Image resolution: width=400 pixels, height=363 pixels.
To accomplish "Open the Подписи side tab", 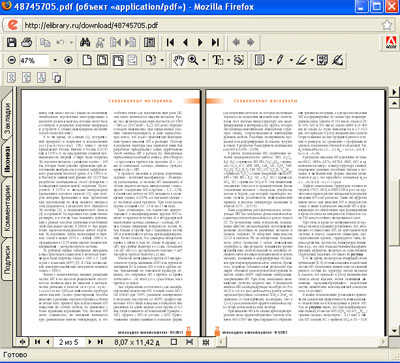I will point(7,260).
